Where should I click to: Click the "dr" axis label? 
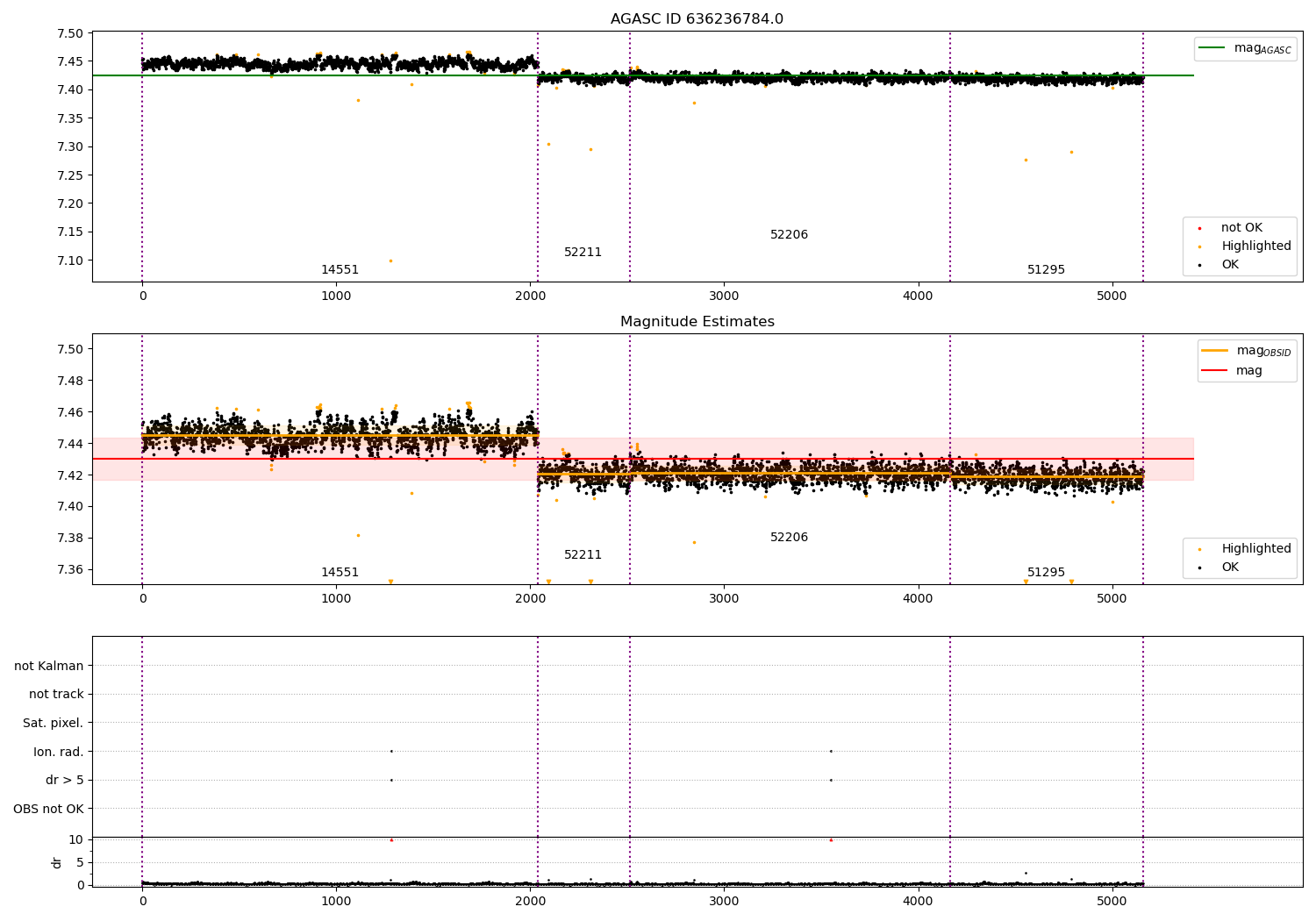click(57, 862)
